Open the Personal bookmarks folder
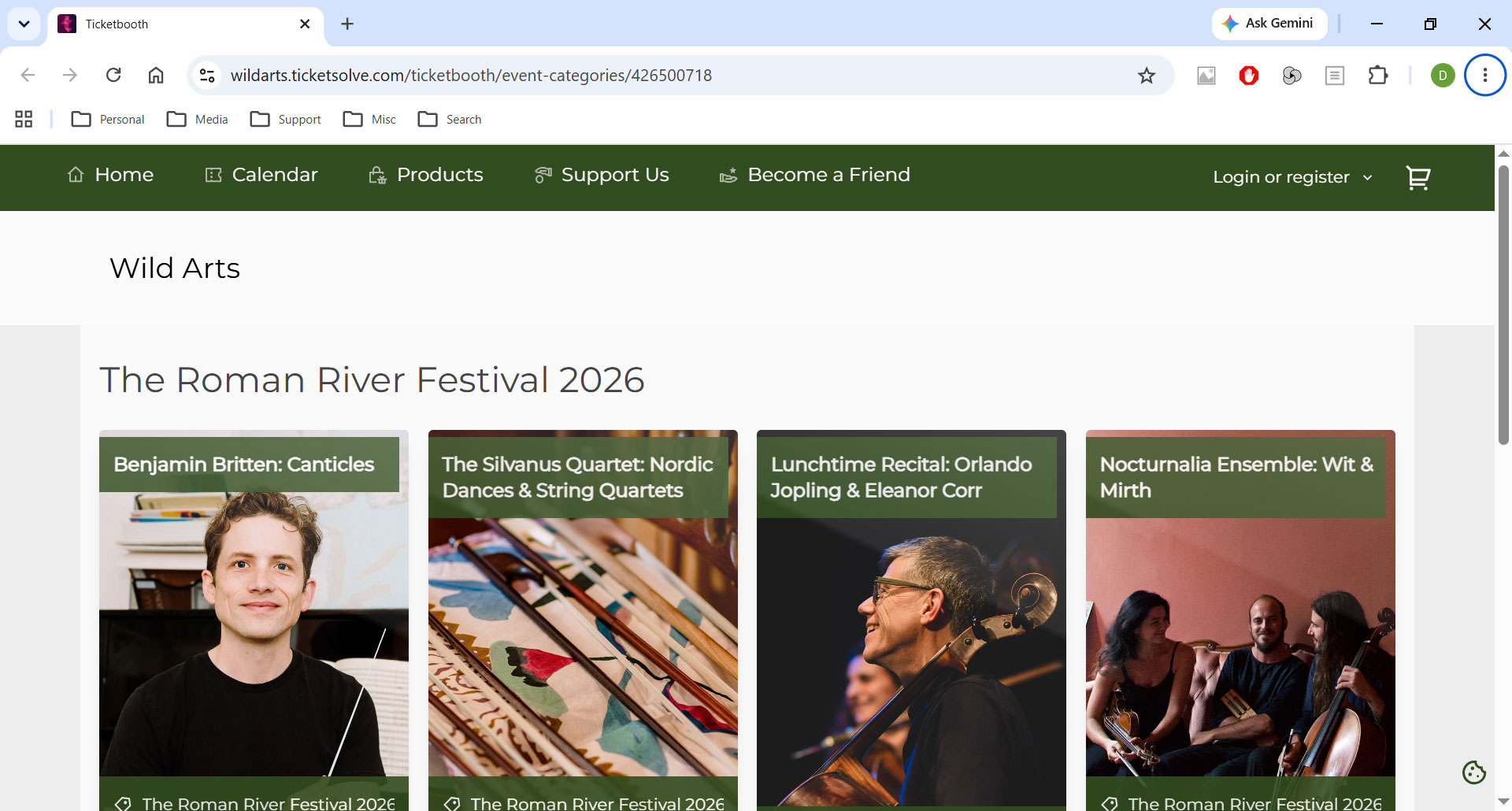This screenshot has width=1512, height=811. [108, 119]
